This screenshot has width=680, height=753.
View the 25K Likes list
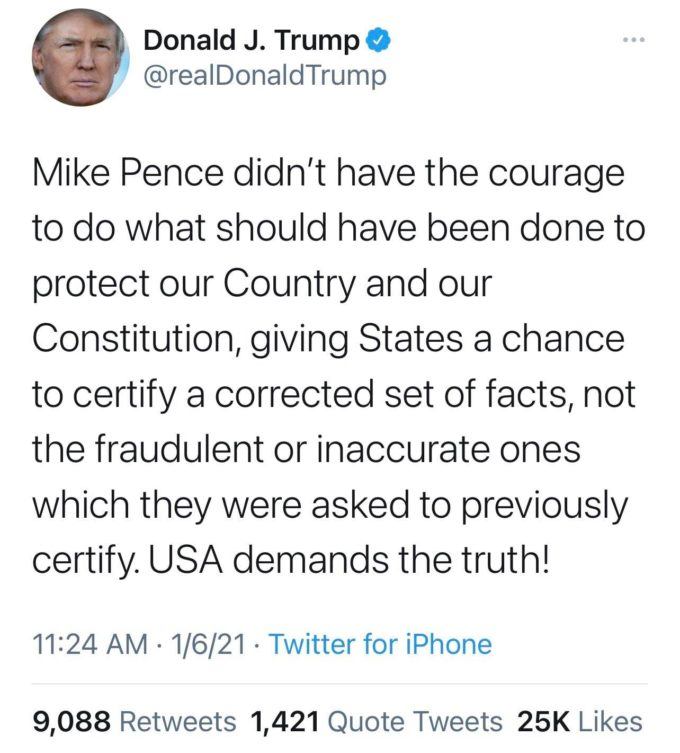pos(580,721)
